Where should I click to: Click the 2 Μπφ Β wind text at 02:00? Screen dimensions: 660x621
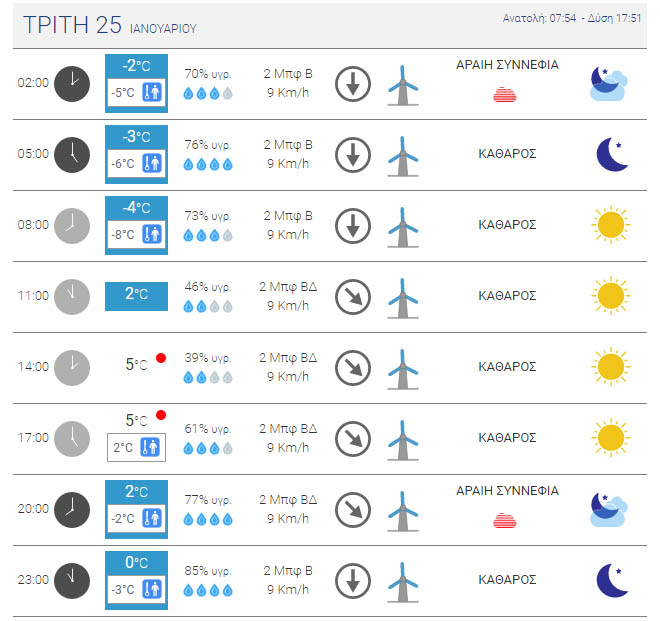(287, 74)
